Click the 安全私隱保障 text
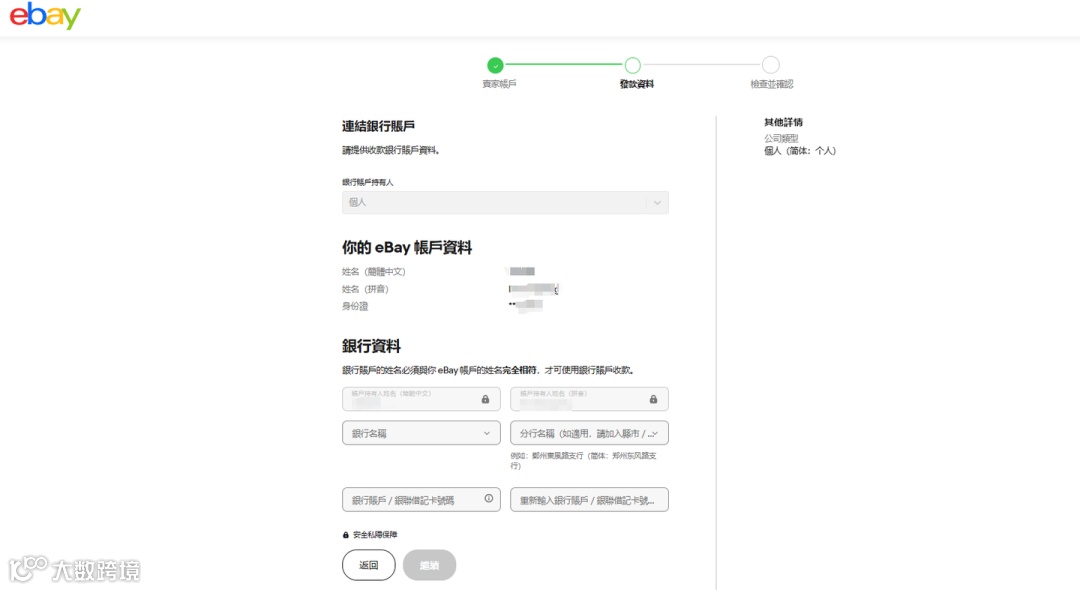This screenshot has width=1080, height=590. click(375, 535)
